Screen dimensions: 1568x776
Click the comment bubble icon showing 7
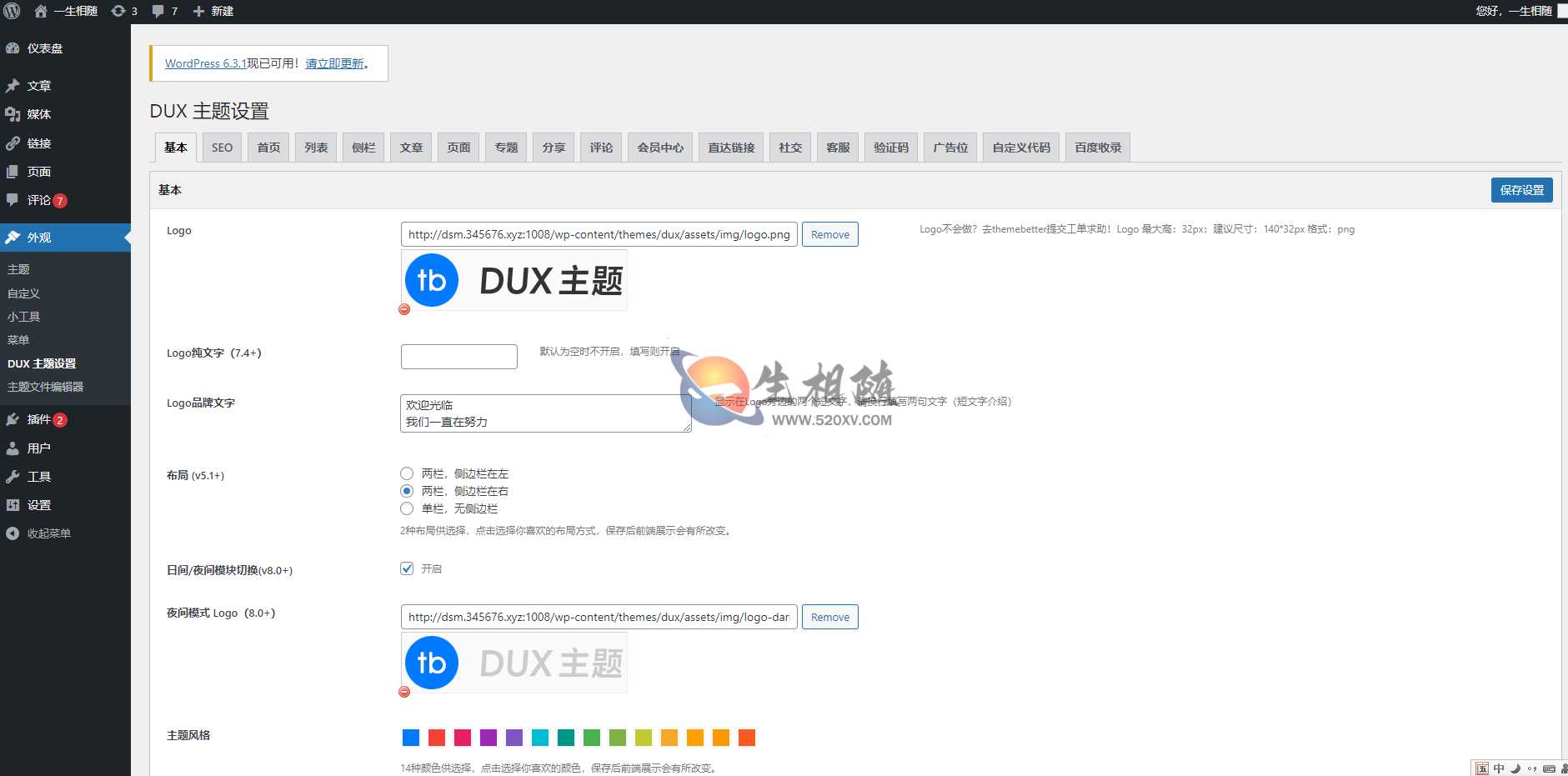(158, 11)
